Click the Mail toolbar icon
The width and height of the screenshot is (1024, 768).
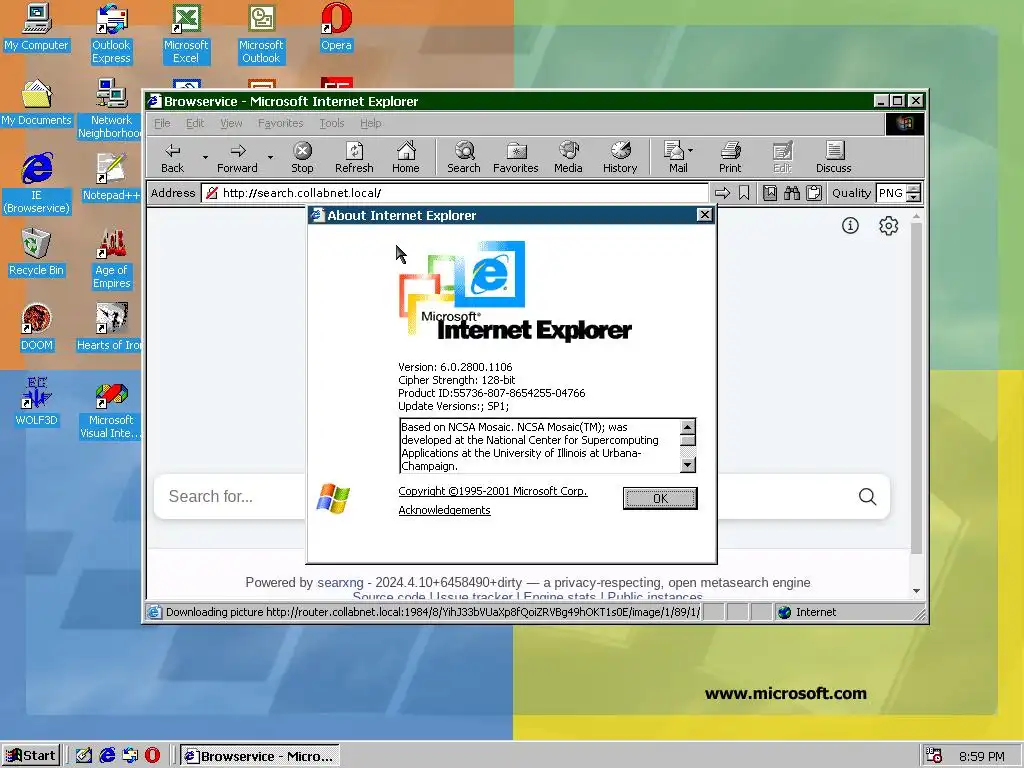pyautogui.click(x=675, y=157)
